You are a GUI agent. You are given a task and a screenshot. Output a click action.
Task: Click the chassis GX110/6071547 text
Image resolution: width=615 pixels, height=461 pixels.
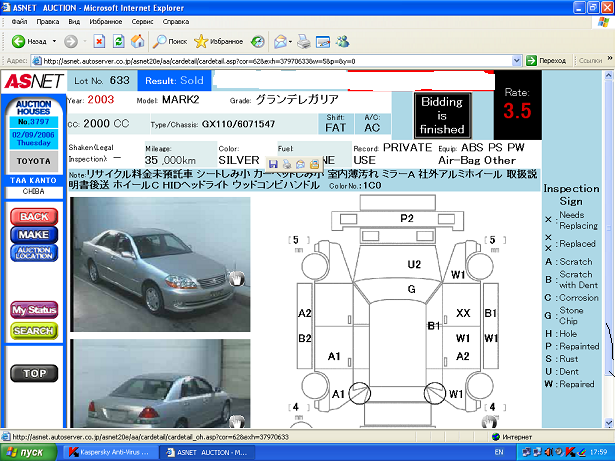point(238,124)
